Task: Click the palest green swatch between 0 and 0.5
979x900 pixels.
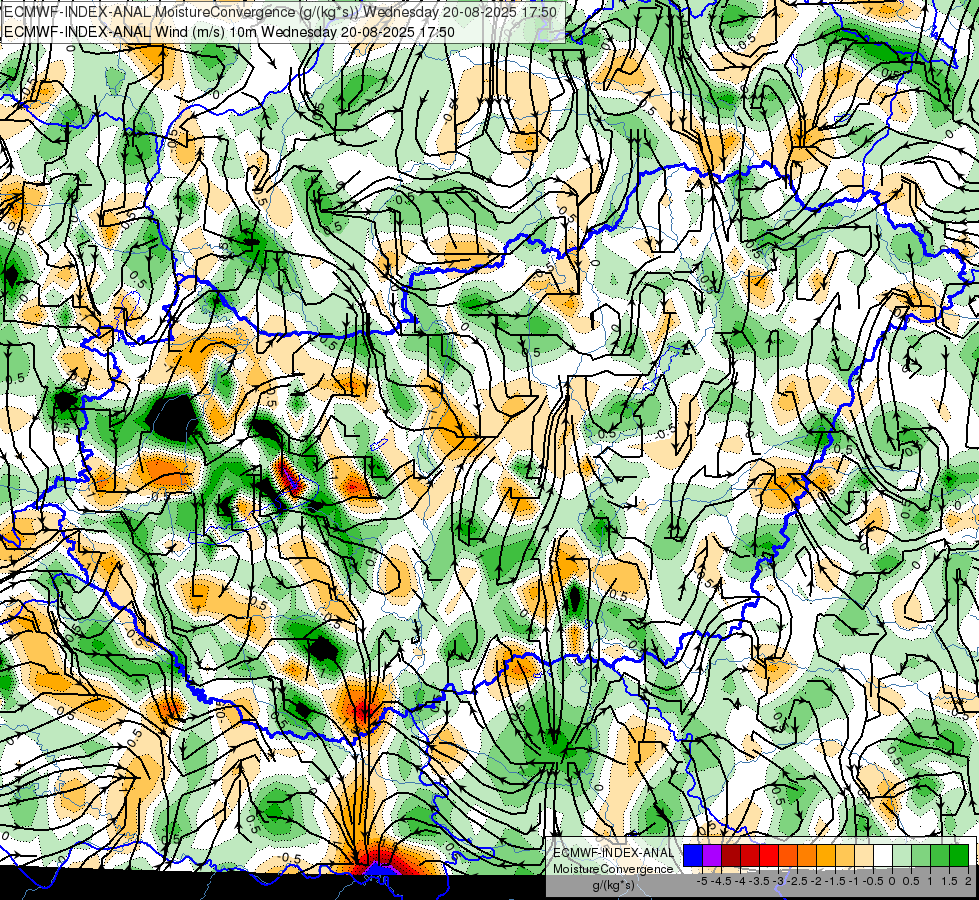Action: 902,856
